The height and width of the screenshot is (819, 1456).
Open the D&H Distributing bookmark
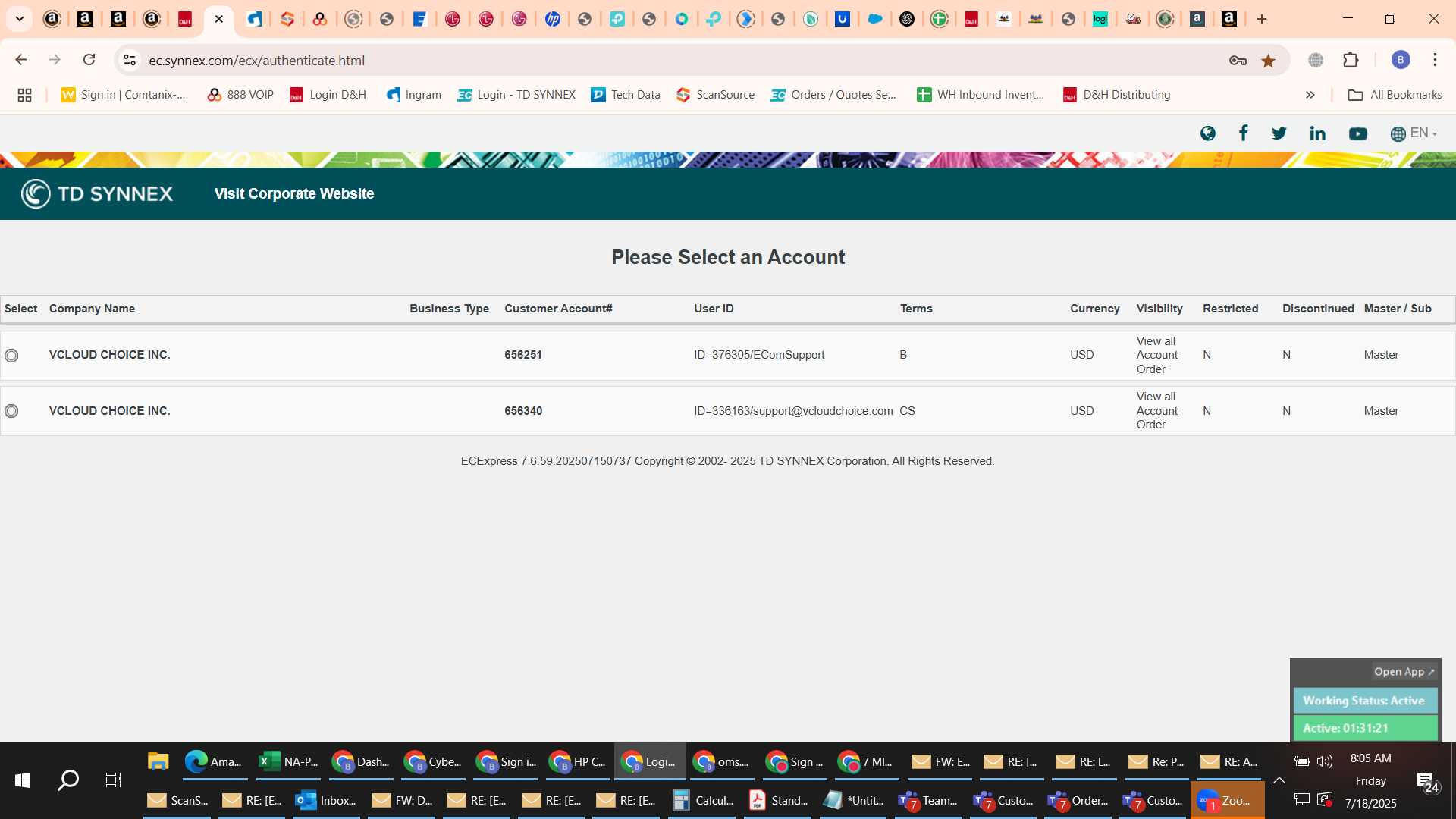pyautogui.click(x=1117, y=95)
